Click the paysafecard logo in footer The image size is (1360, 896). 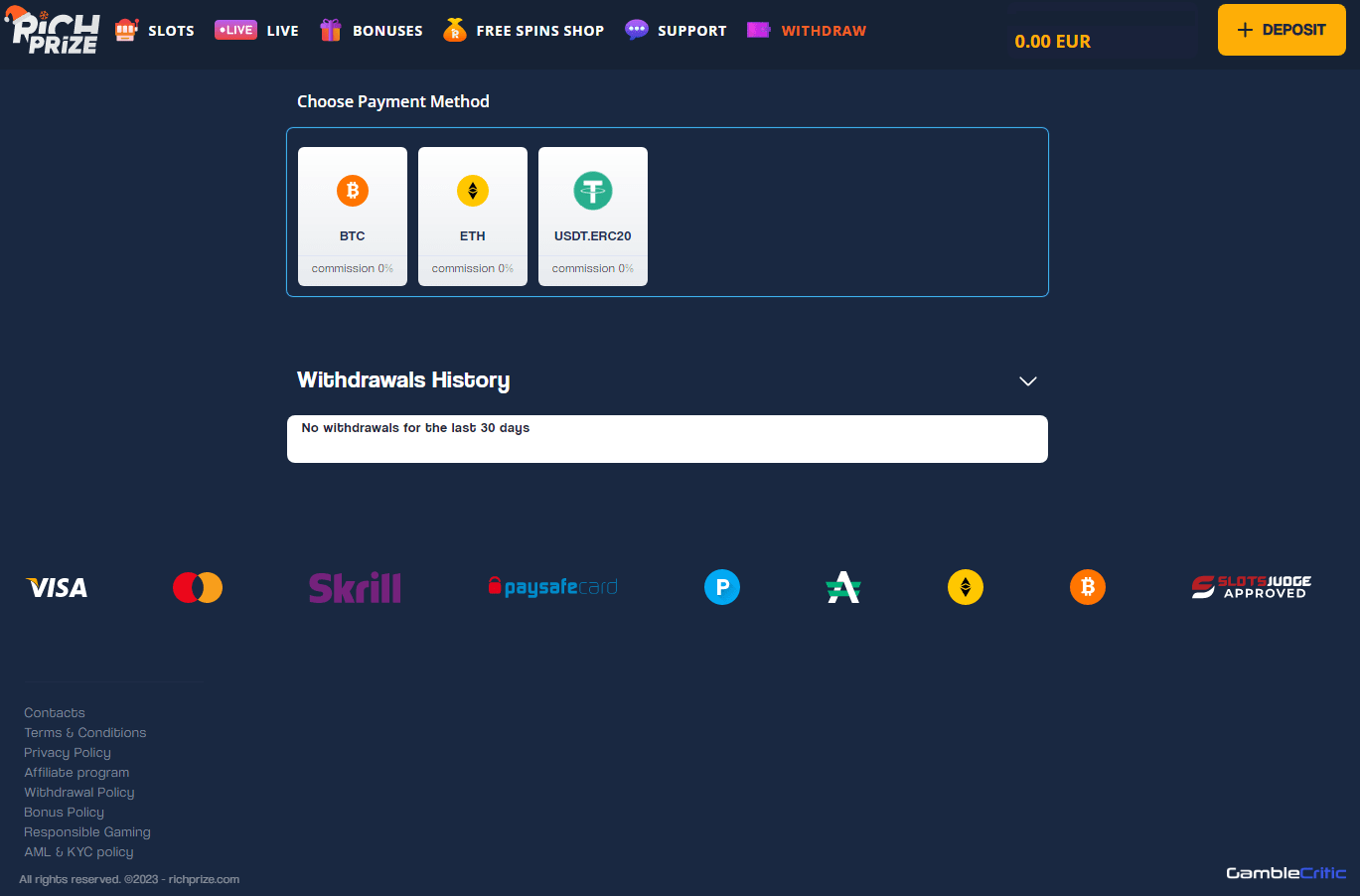point(553,587)
